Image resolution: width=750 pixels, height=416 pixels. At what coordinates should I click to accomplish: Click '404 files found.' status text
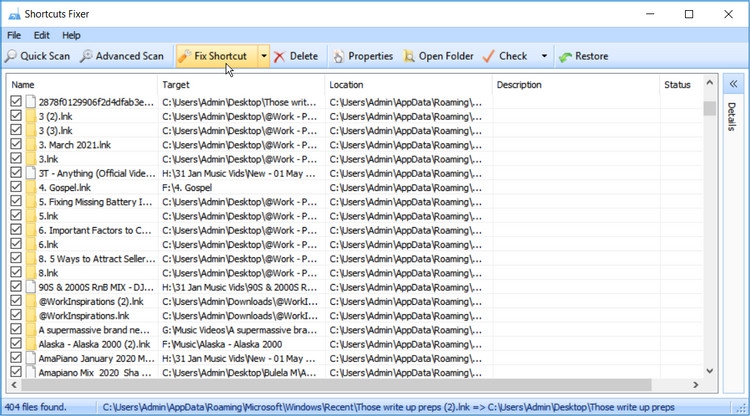click(35, 407)
